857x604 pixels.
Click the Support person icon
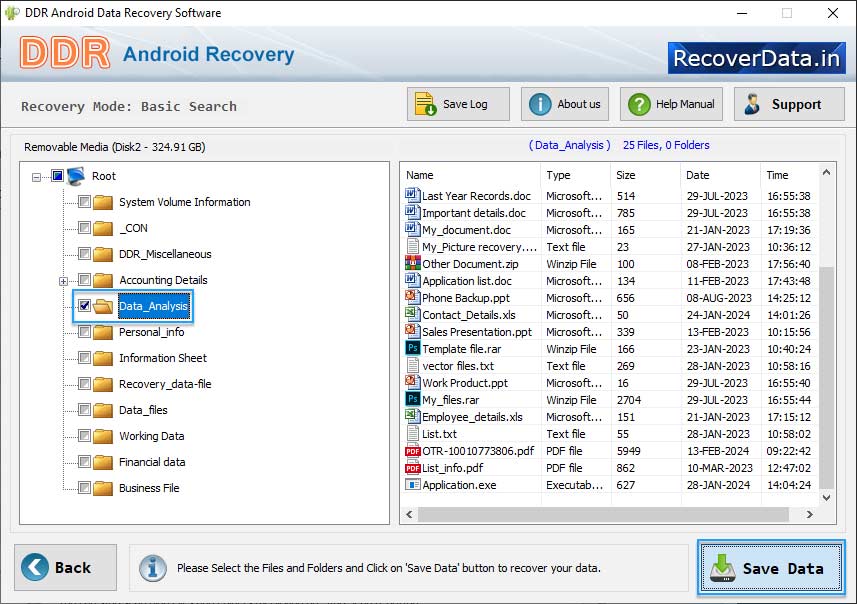coord(752,104)
